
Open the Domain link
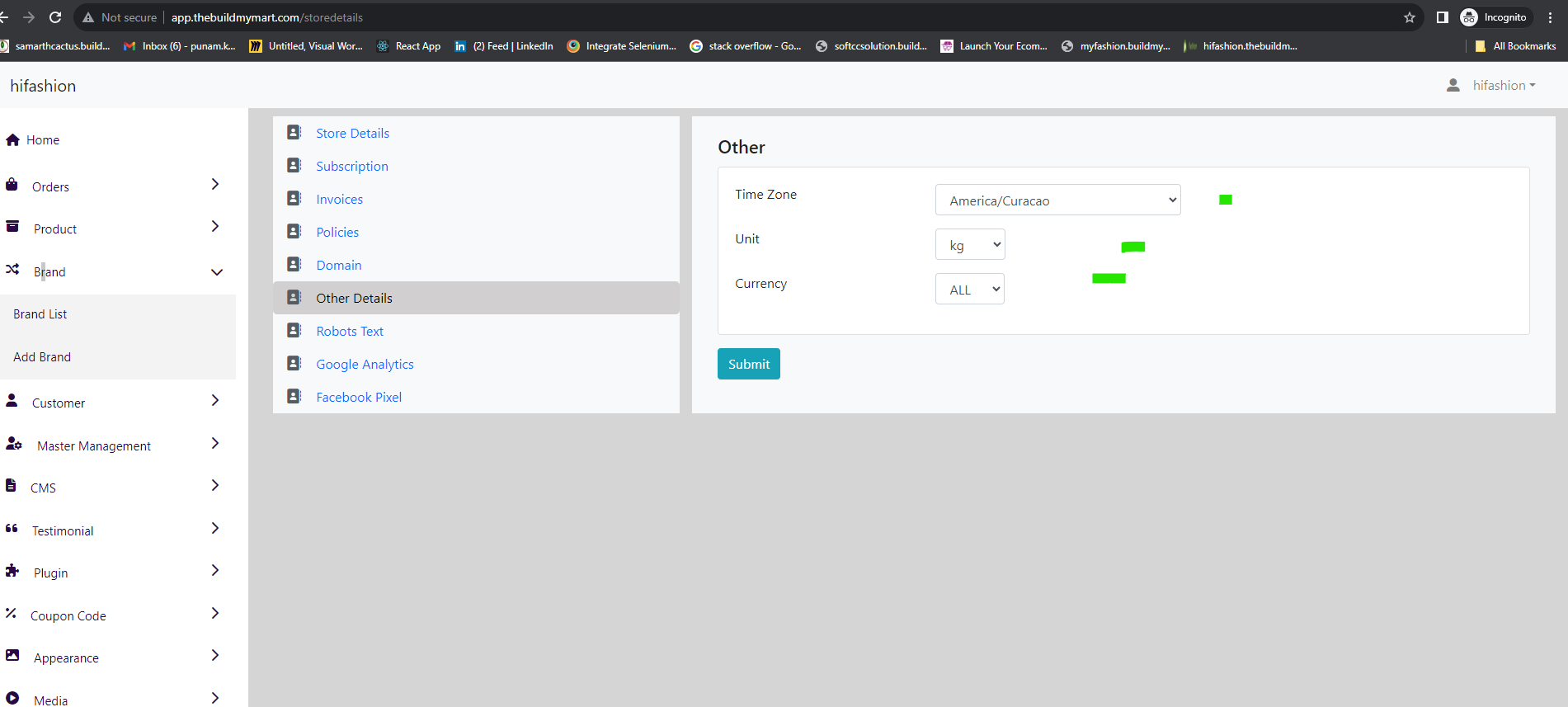[339, 265]
